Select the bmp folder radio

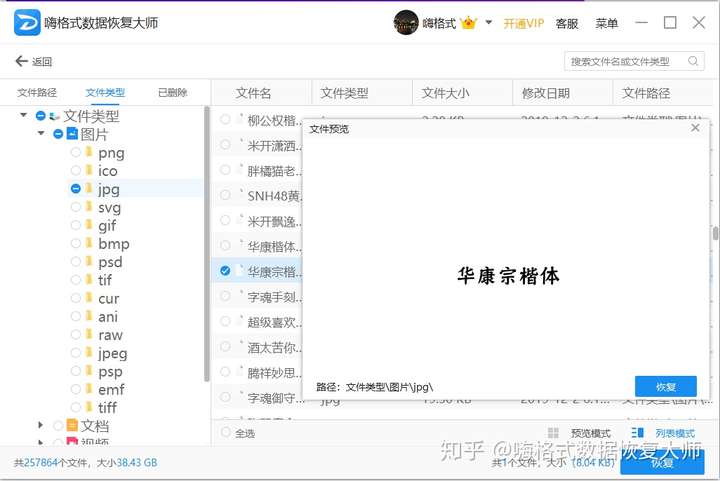click(x=76, y=243)
